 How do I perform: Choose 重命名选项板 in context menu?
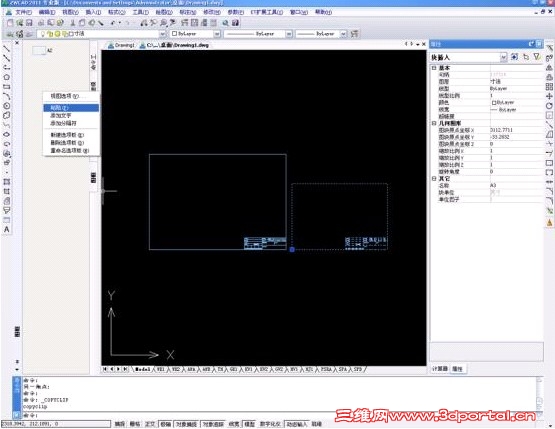click(71, 150)
